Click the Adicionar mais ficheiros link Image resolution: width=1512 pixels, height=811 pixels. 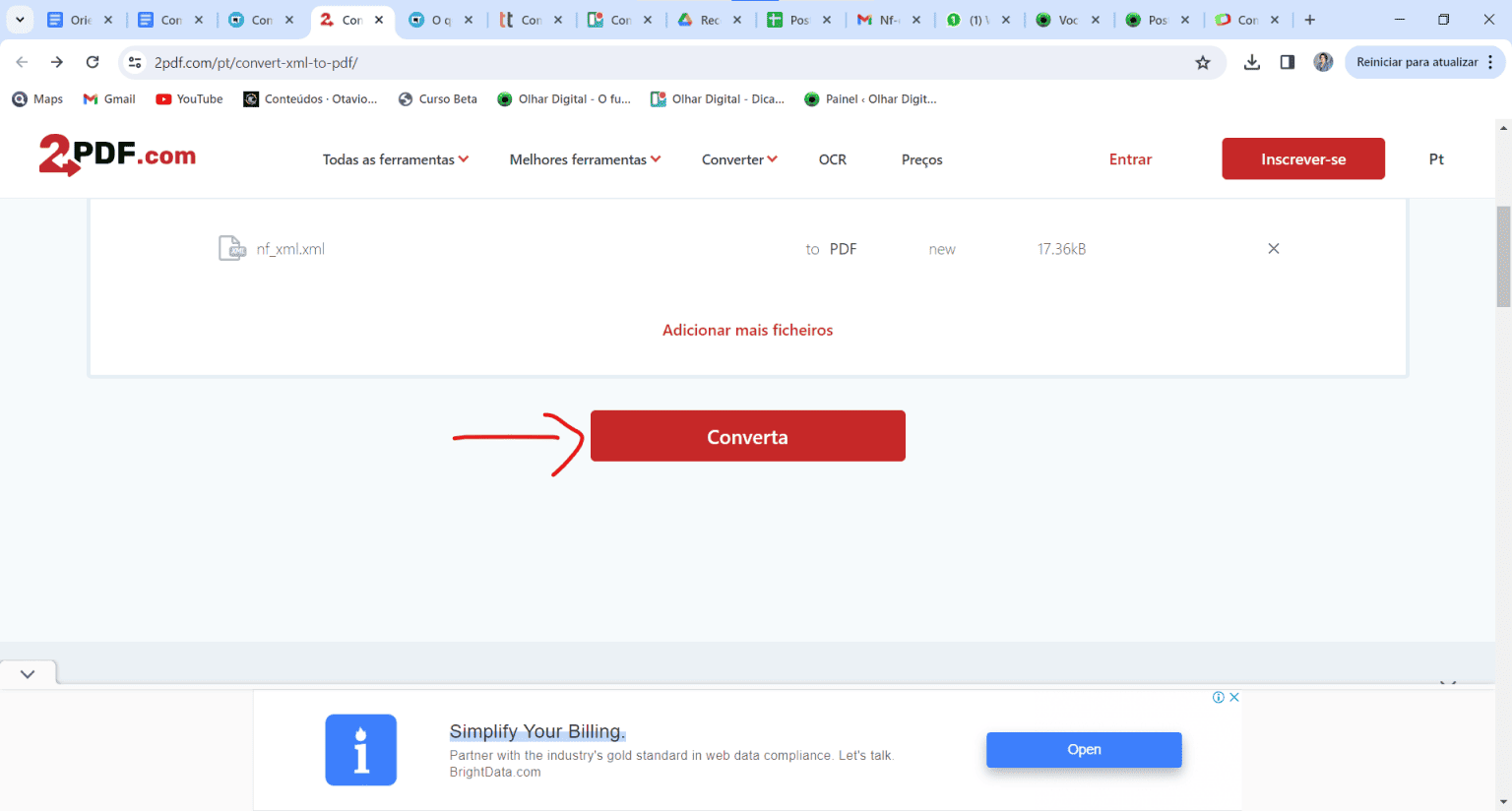(x=748, y=330)
